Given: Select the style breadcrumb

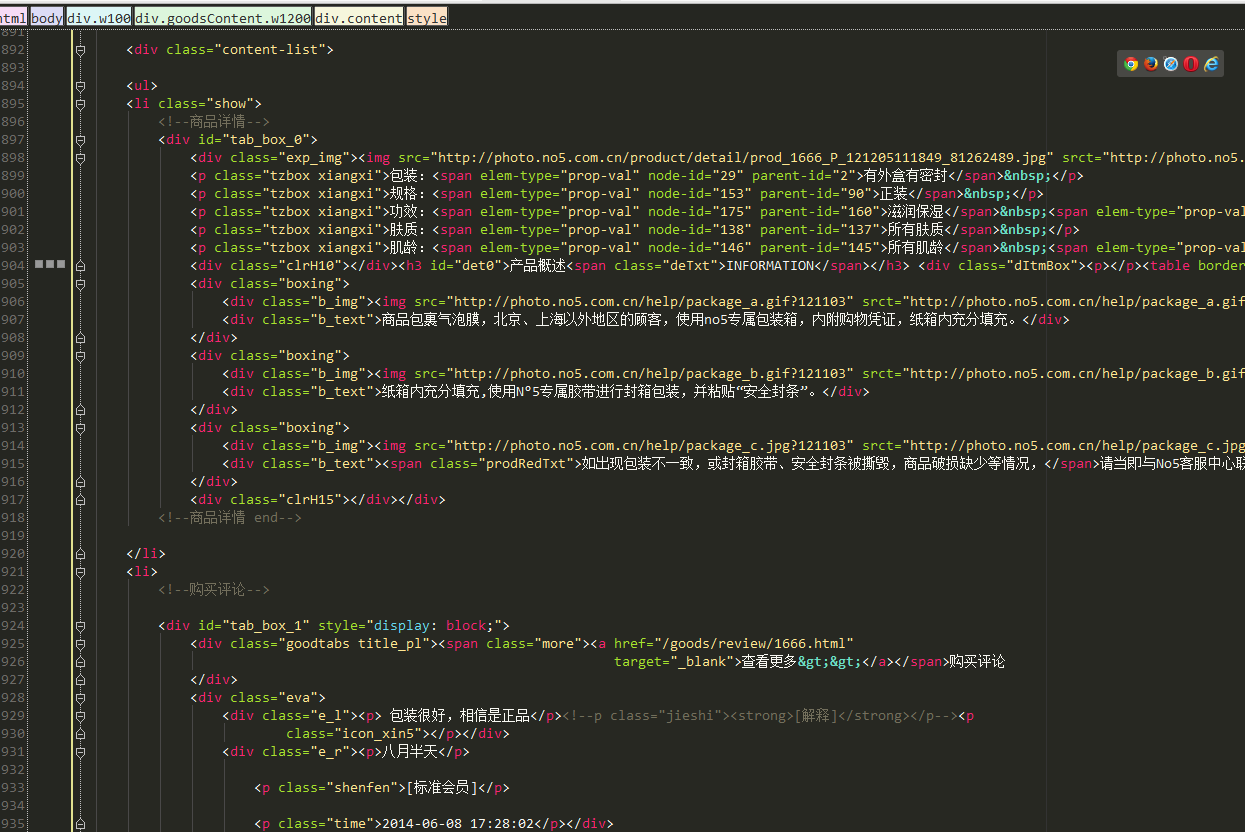Looking at the screenshot, I should [x=427, y=18].
